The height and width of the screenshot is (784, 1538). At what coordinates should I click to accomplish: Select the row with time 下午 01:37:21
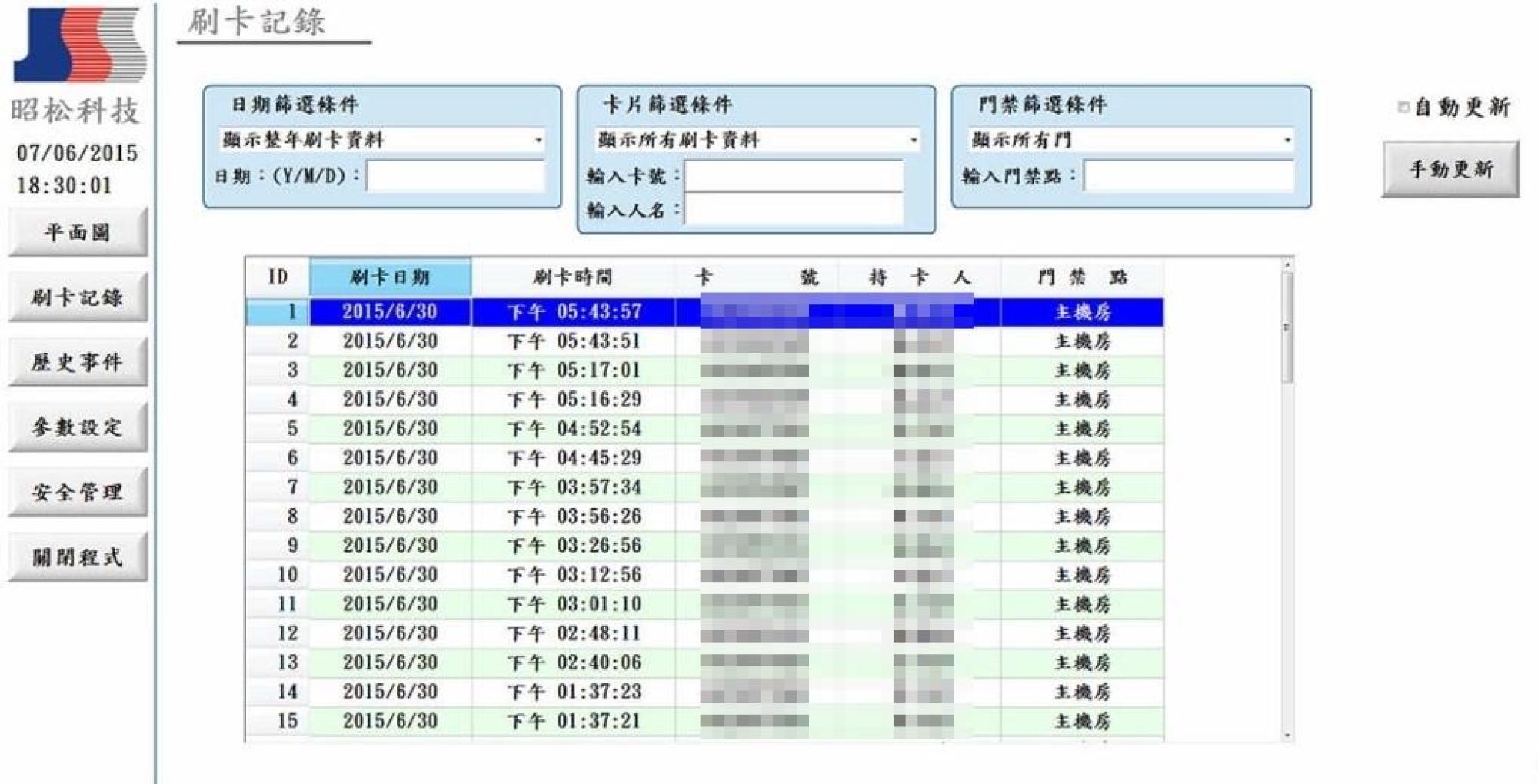[705, 721]
